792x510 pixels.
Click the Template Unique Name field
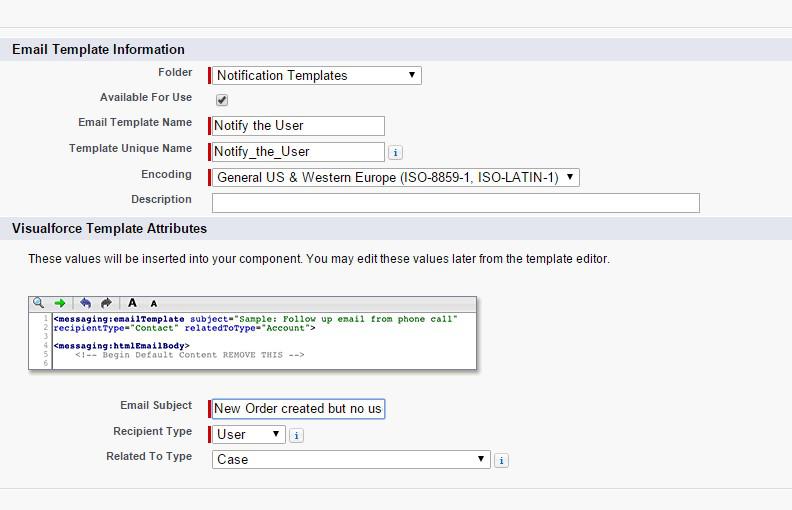click(298, 152)
